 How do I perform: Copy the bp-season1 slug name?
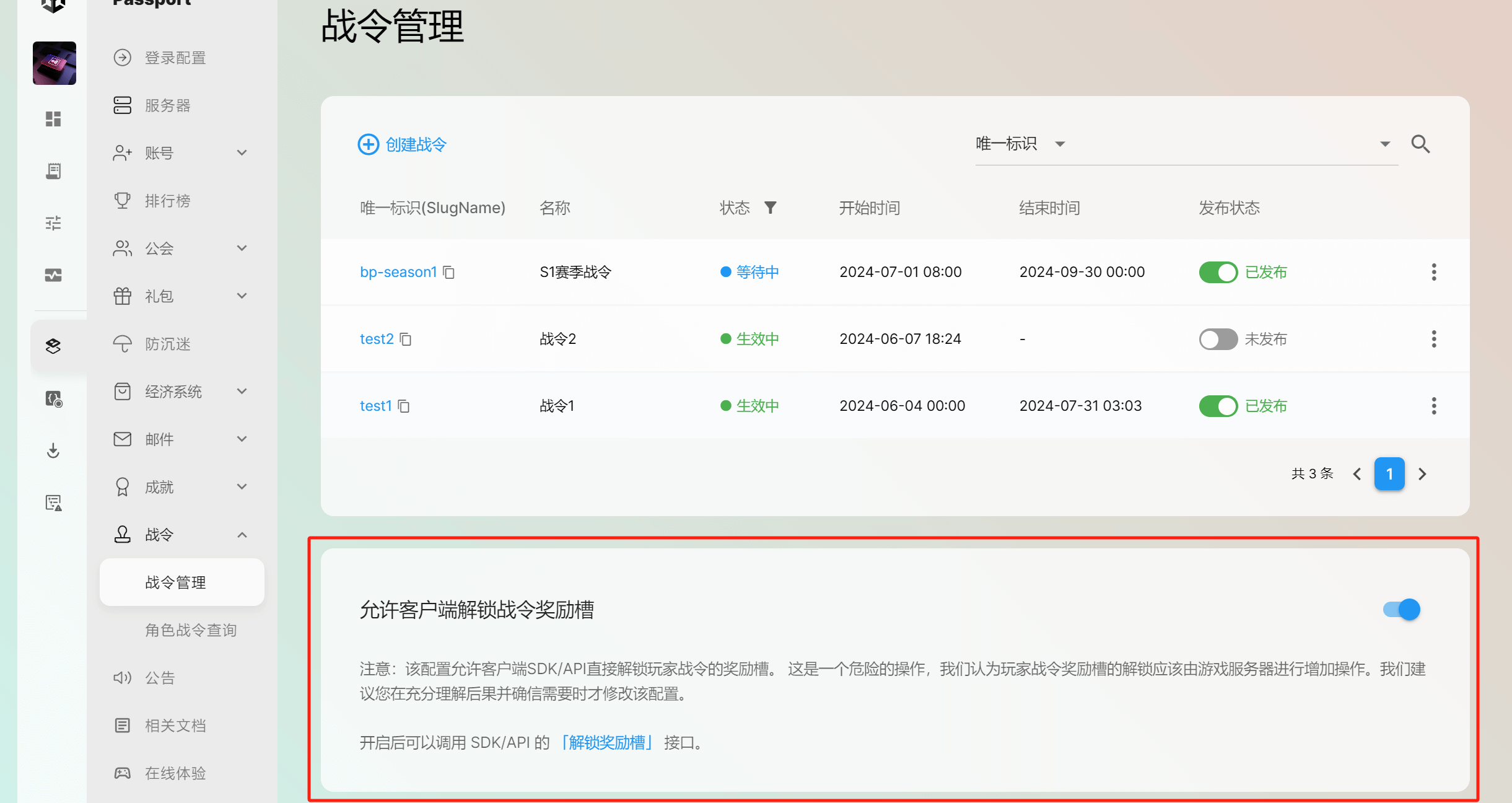tap(449, 273)
